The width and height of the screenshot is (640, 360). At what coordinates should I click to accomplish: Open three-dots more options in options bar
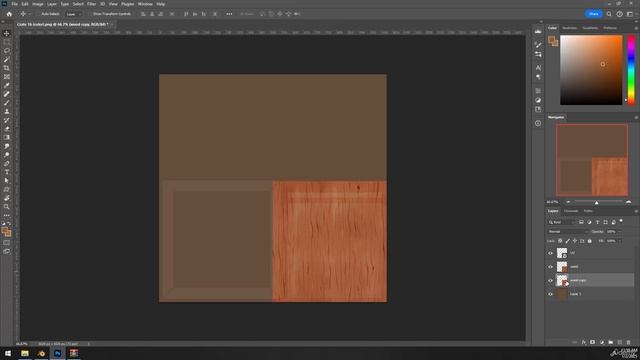pos(229,14)
